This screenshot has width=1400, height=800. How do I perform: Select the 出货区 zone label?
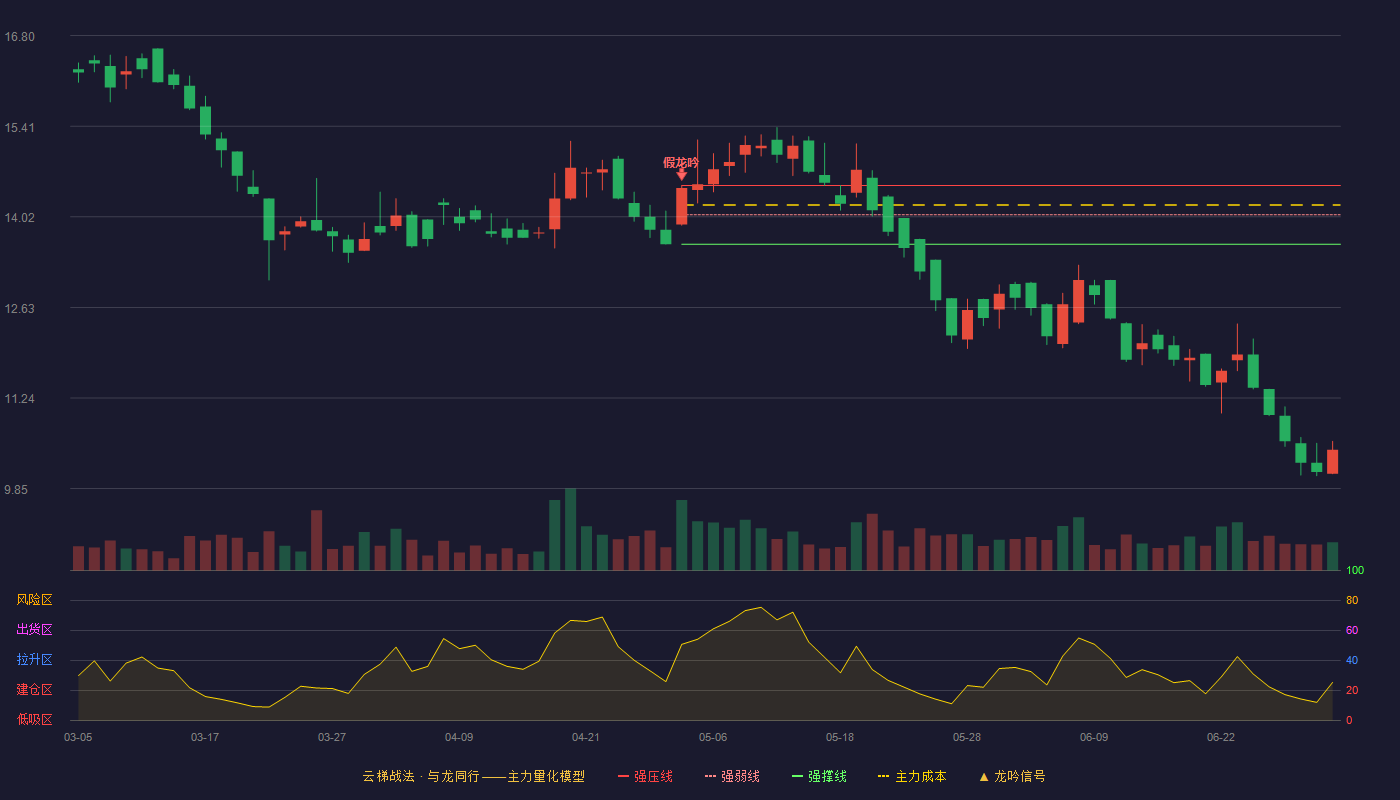(34, 630)
